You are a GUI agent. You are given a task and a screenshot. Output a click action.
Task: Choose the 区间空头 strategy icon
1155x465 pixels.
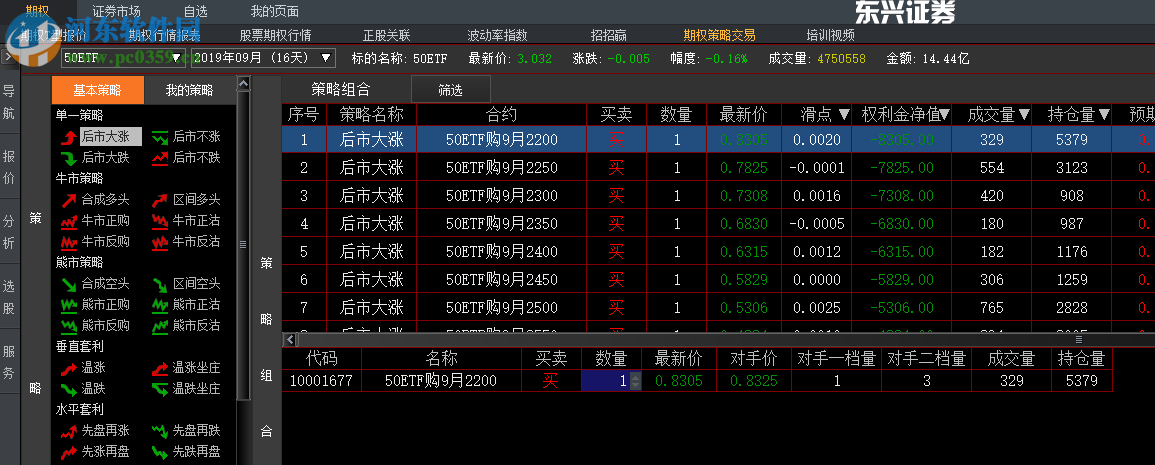tap(160, 284)
